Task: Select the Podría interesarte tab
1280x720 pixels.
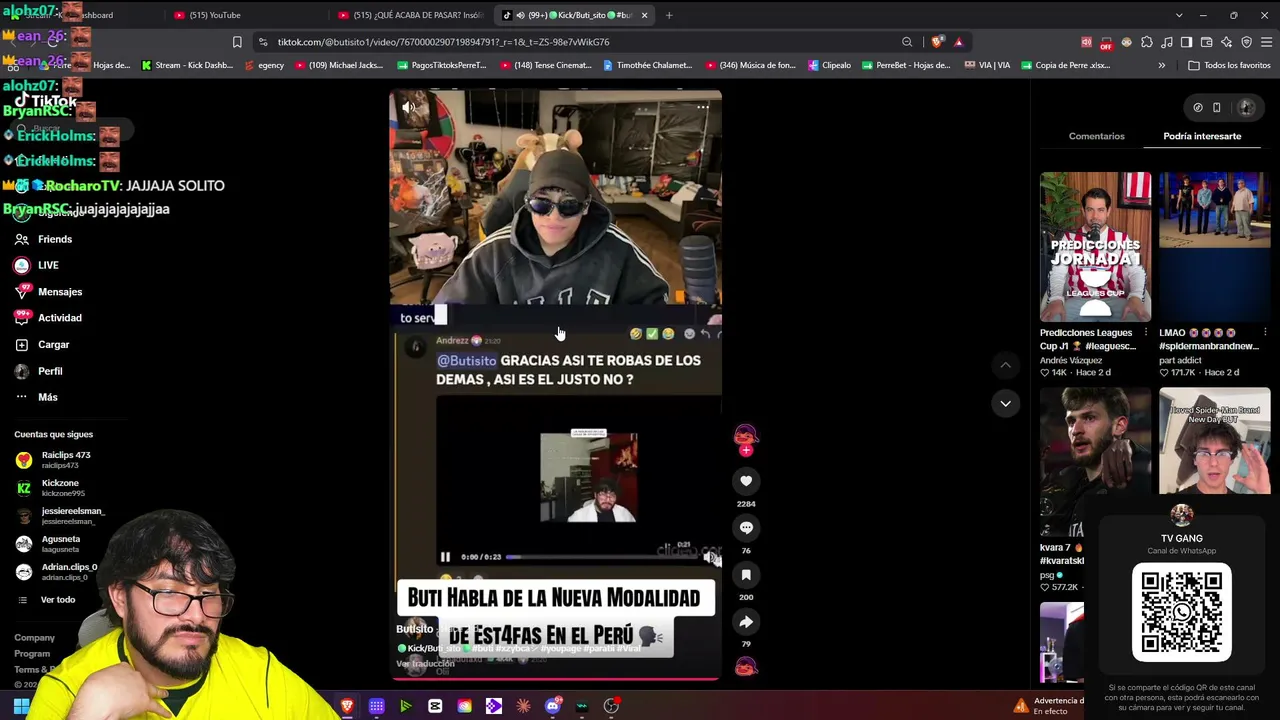Action: pyautogui.click(x=1202, y=136)
